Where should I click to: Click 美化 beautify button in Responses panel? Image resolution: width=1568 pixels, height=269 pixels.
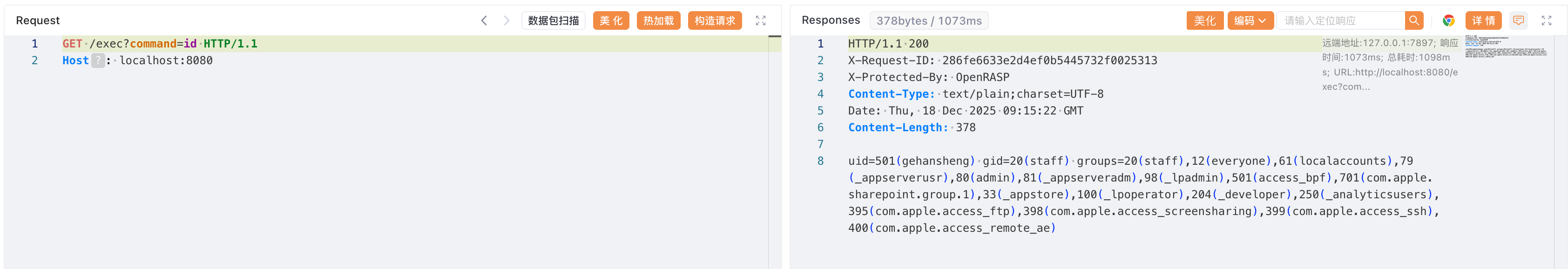tap(1204, 20)
